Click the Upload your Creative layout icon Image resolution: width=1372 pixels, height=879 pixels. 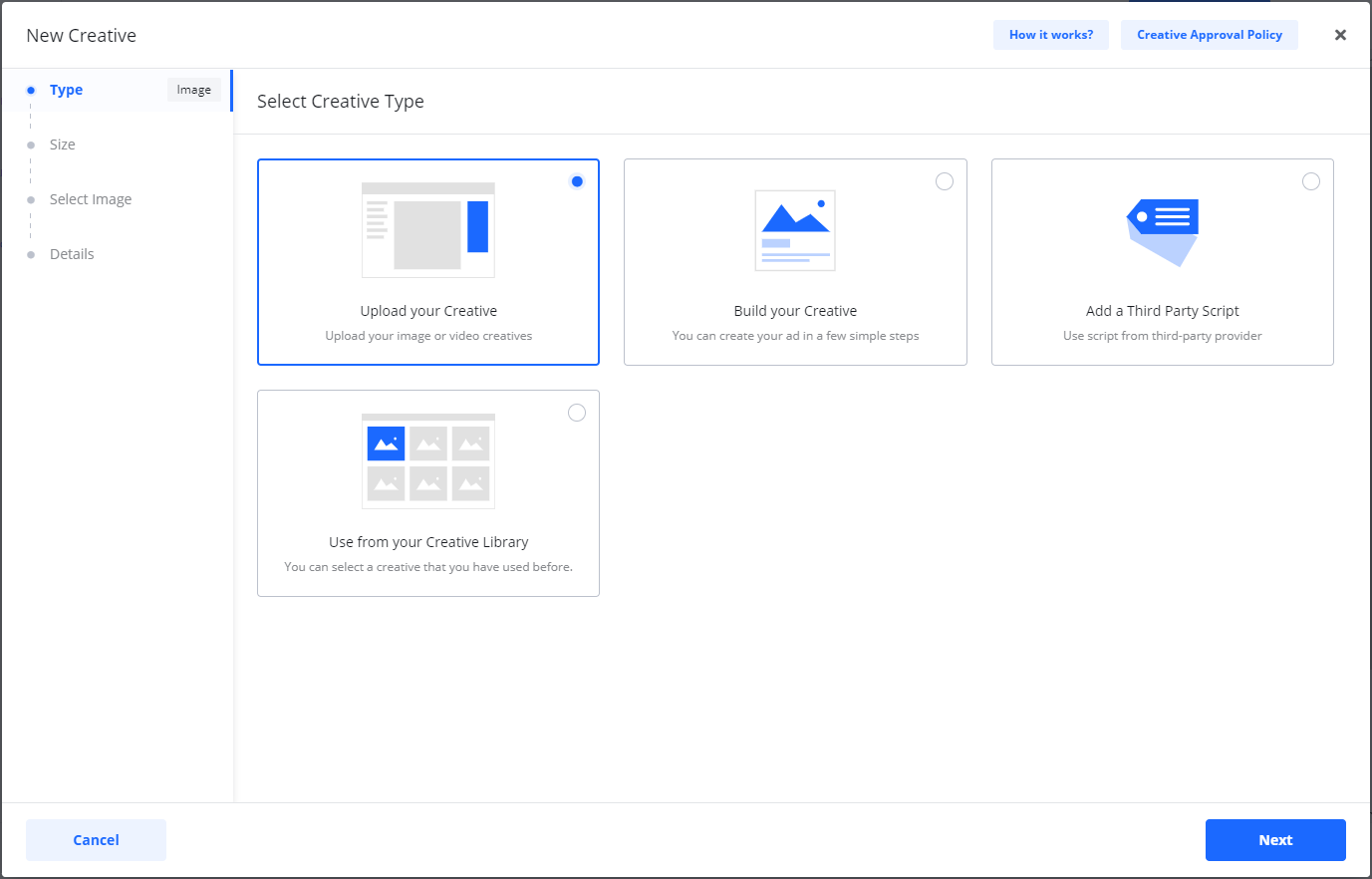click(427, 230)
